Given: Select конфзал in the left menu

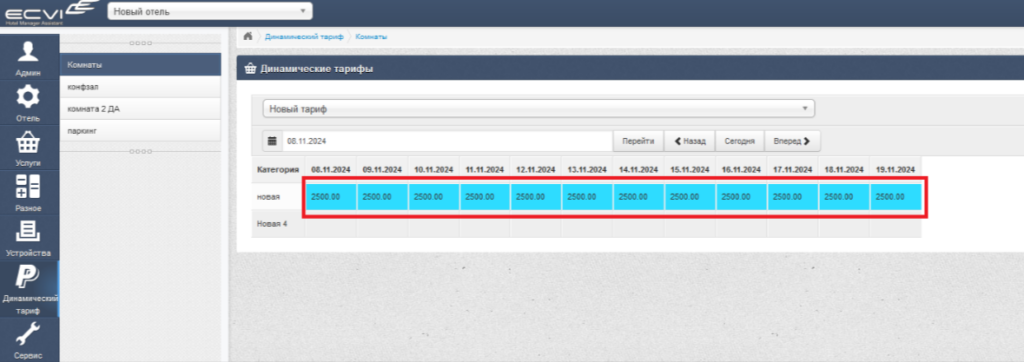Looking at the screenshot, I should 140,87.
